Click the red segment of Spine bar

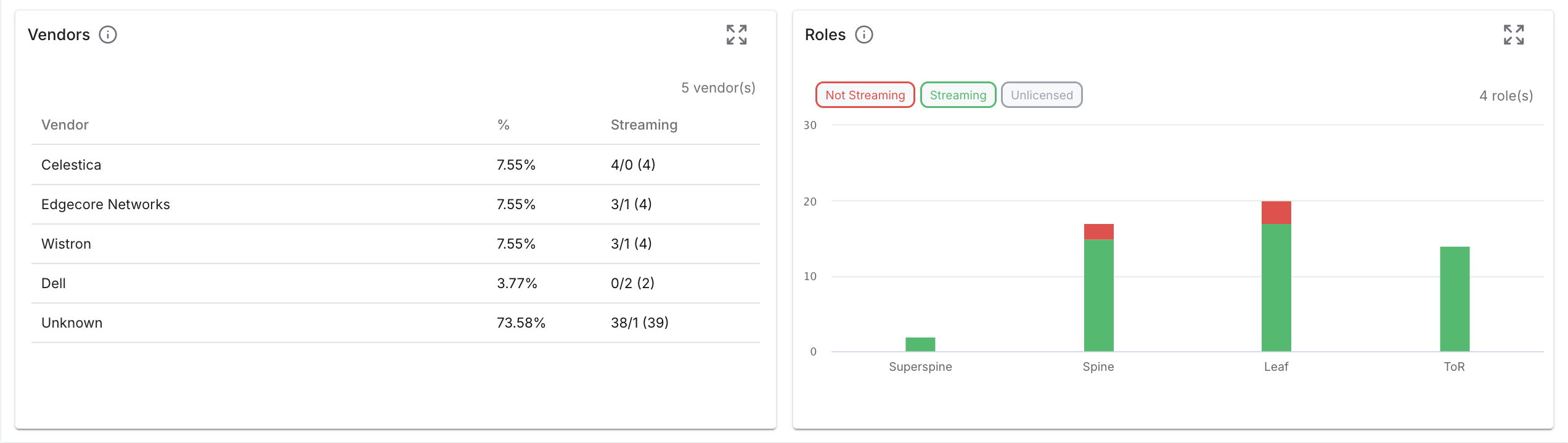tap(1098, 231)
